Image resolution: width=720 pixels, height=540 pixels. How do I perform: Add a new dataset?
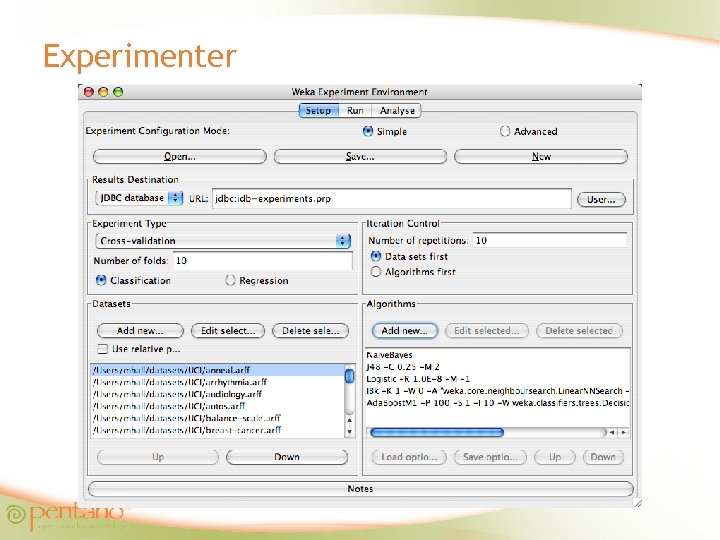pos(140,331)
